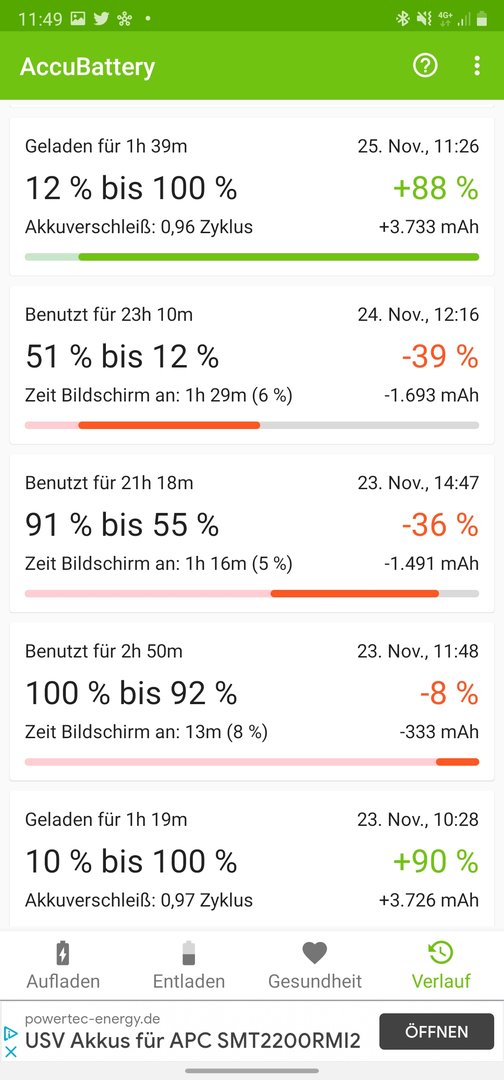
Task: Tap the Bluetooth status bar icon
Action: tap(403, 19)
